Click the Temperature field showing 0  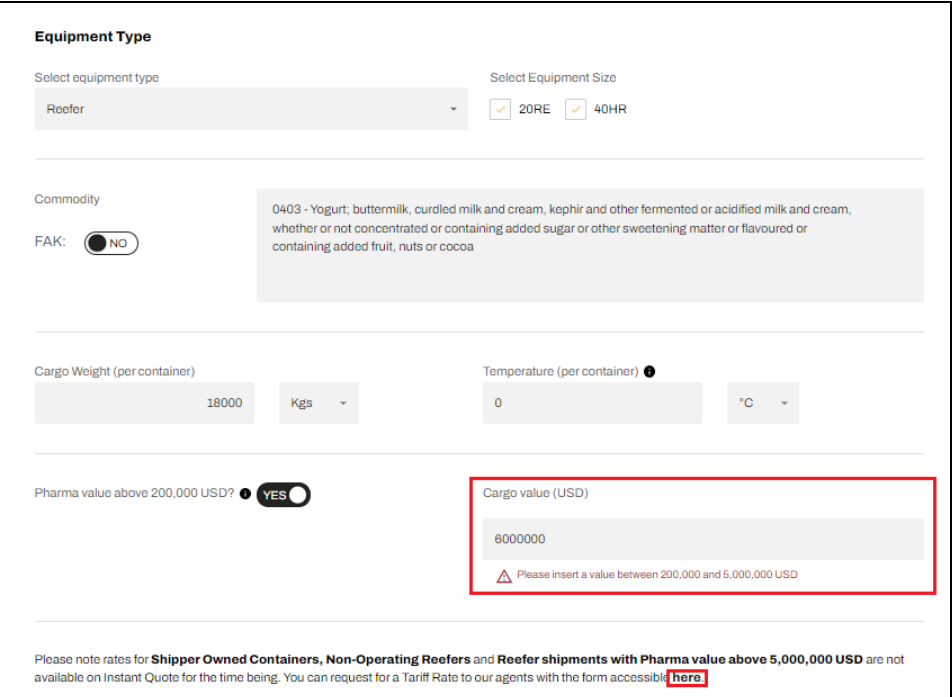[592, 403]
